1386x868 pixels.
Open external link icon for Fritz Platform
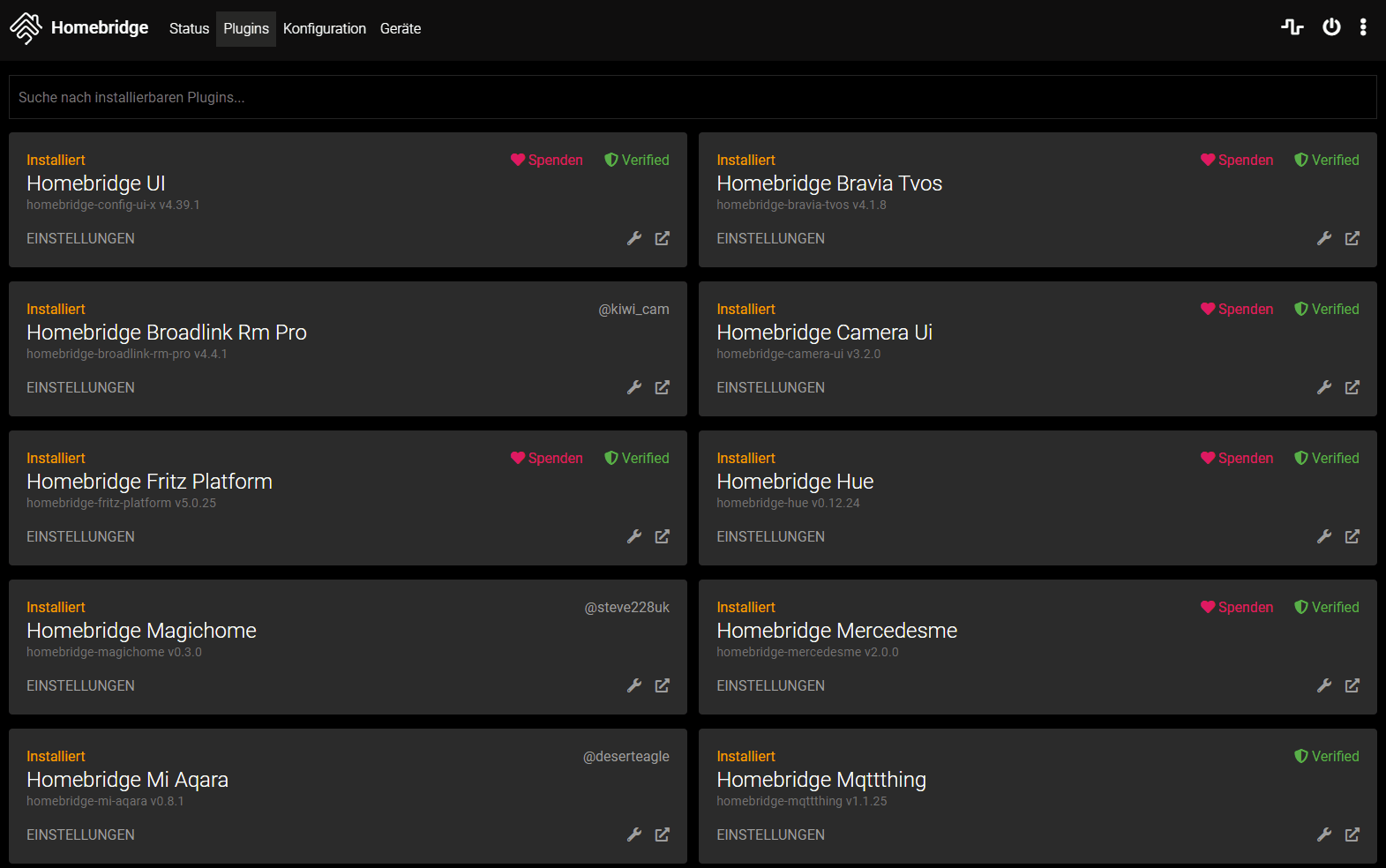pyautogui.click(x=663, y=536)
